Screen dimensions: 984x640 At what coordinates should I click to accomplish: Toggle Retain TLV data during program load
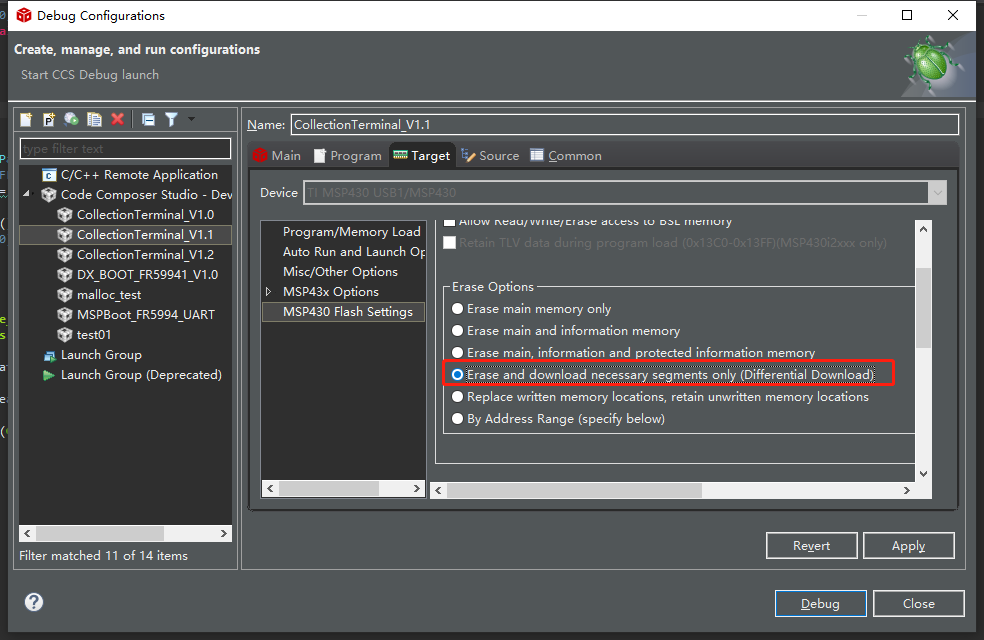[449, 243]
